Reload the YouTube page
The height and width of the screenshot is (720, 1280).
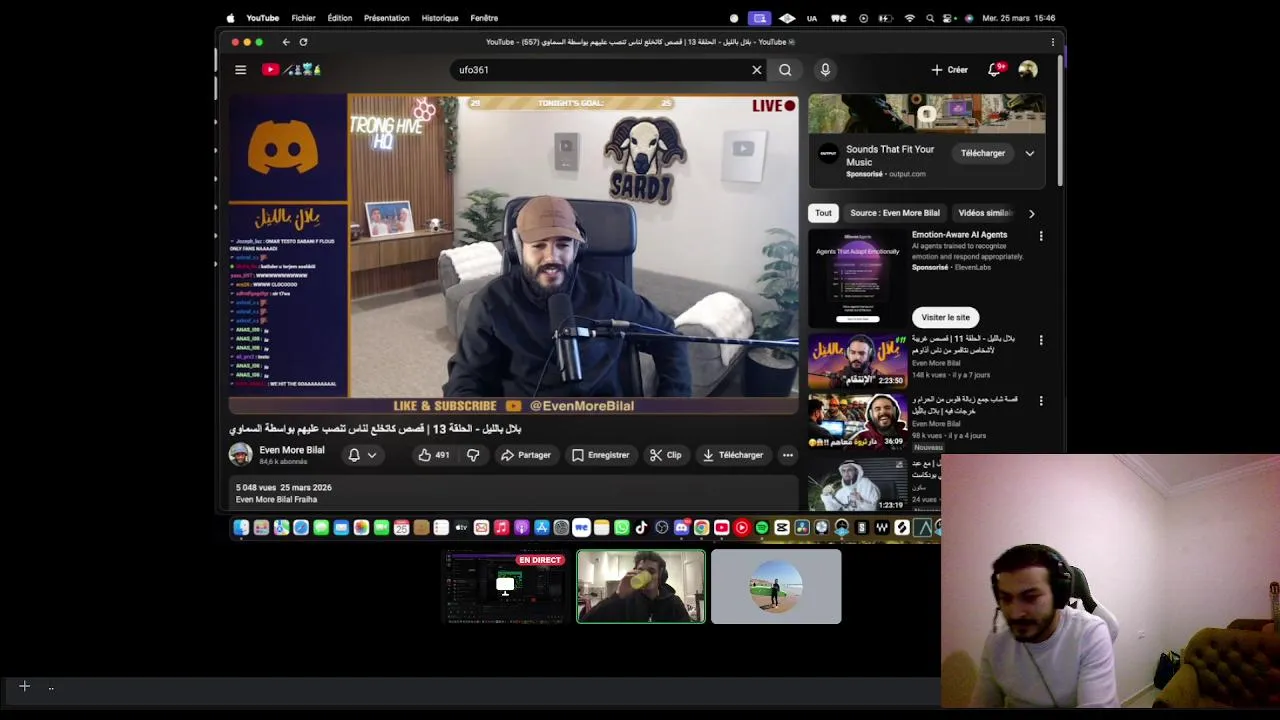[303, 42]
